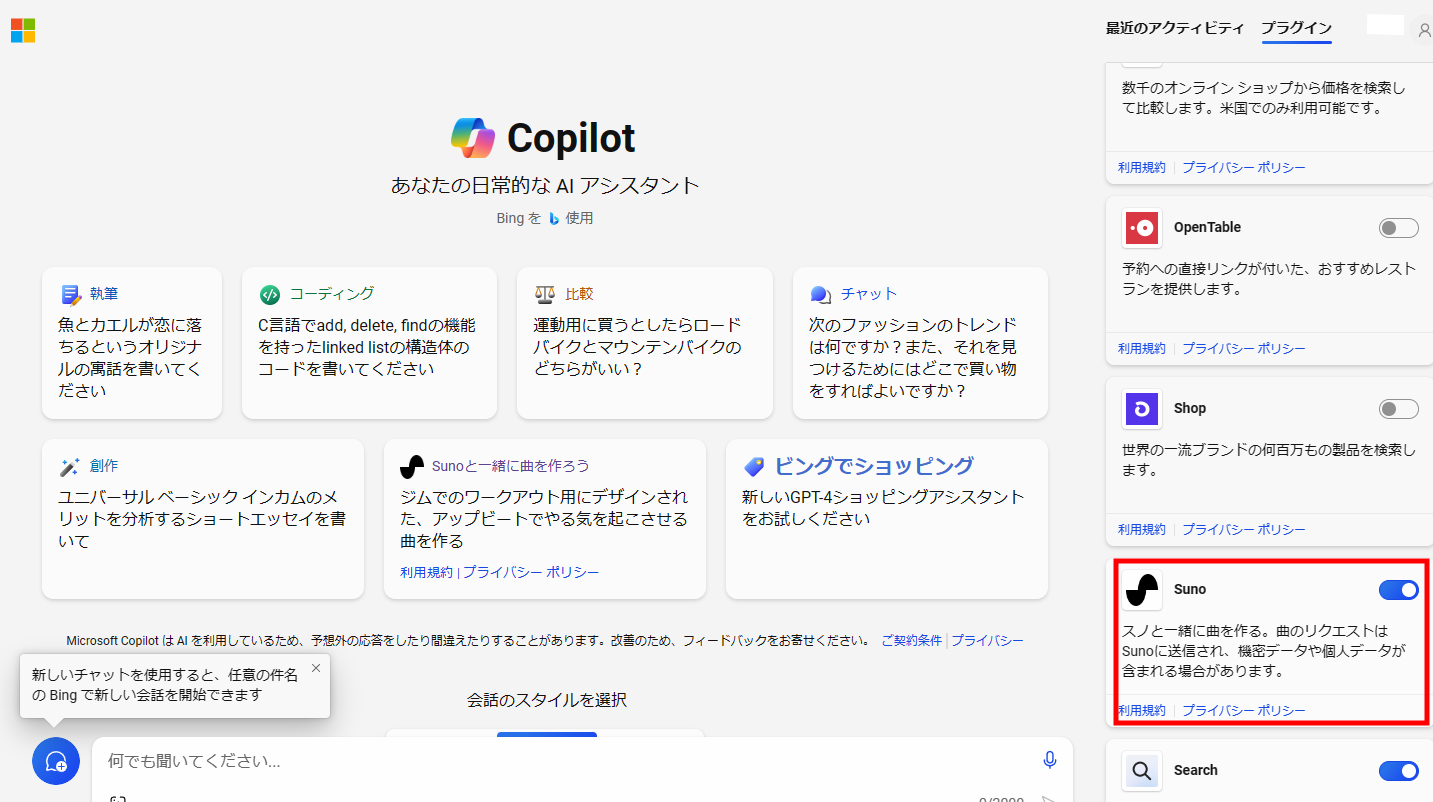
Task: Open the user profile icon
Action: tap(1425, 30)
